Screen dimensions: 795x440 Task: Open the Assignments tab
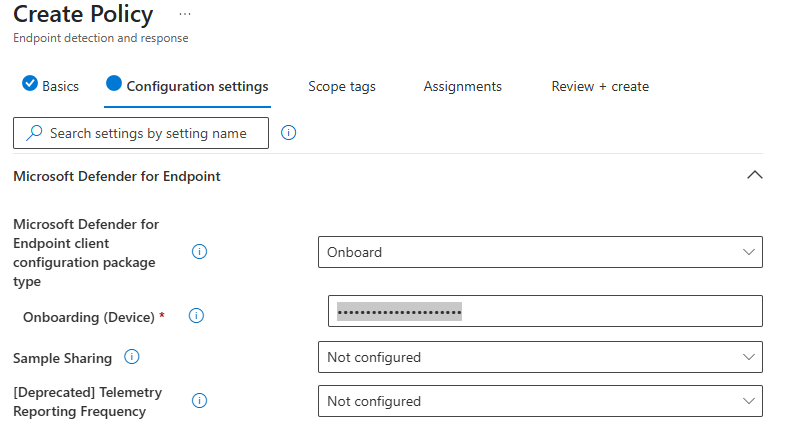tap(462, 86)
